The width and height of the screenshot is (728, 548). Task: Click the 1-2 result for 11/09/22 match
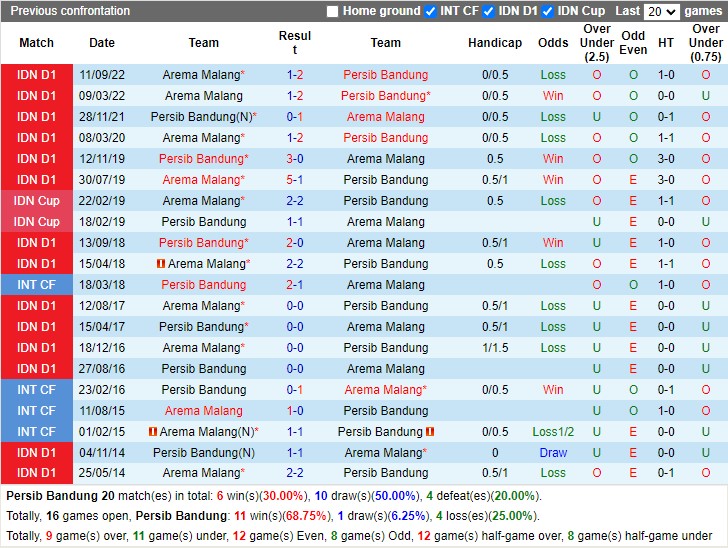point(295,75)
